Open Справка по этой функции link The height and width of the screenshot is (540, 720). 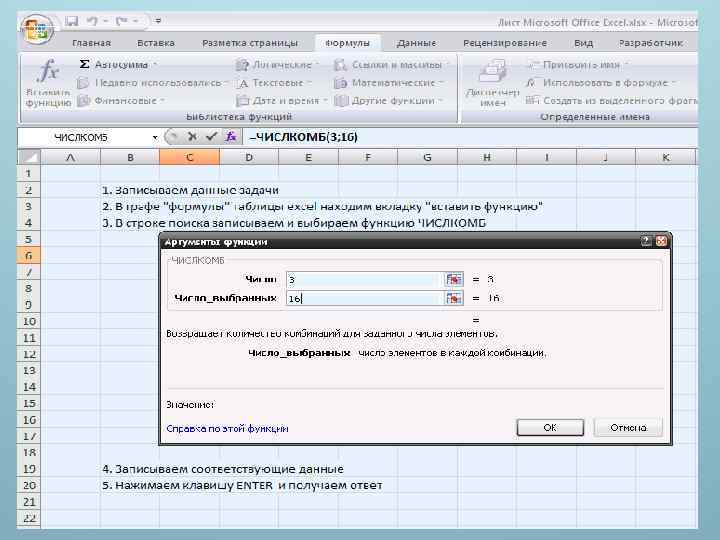(x=227, y=428)
